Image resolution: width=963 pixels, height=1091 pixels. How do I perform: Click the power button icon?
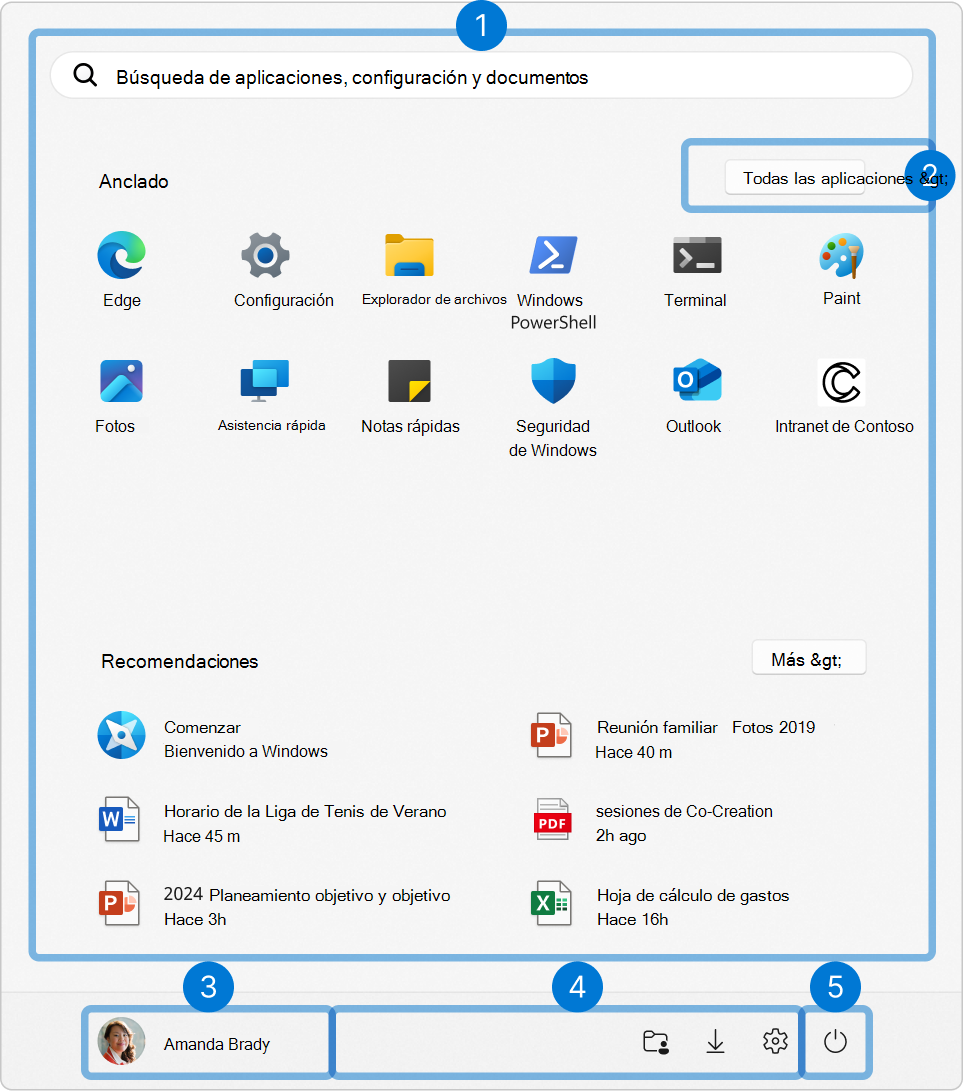(835, 1042)
